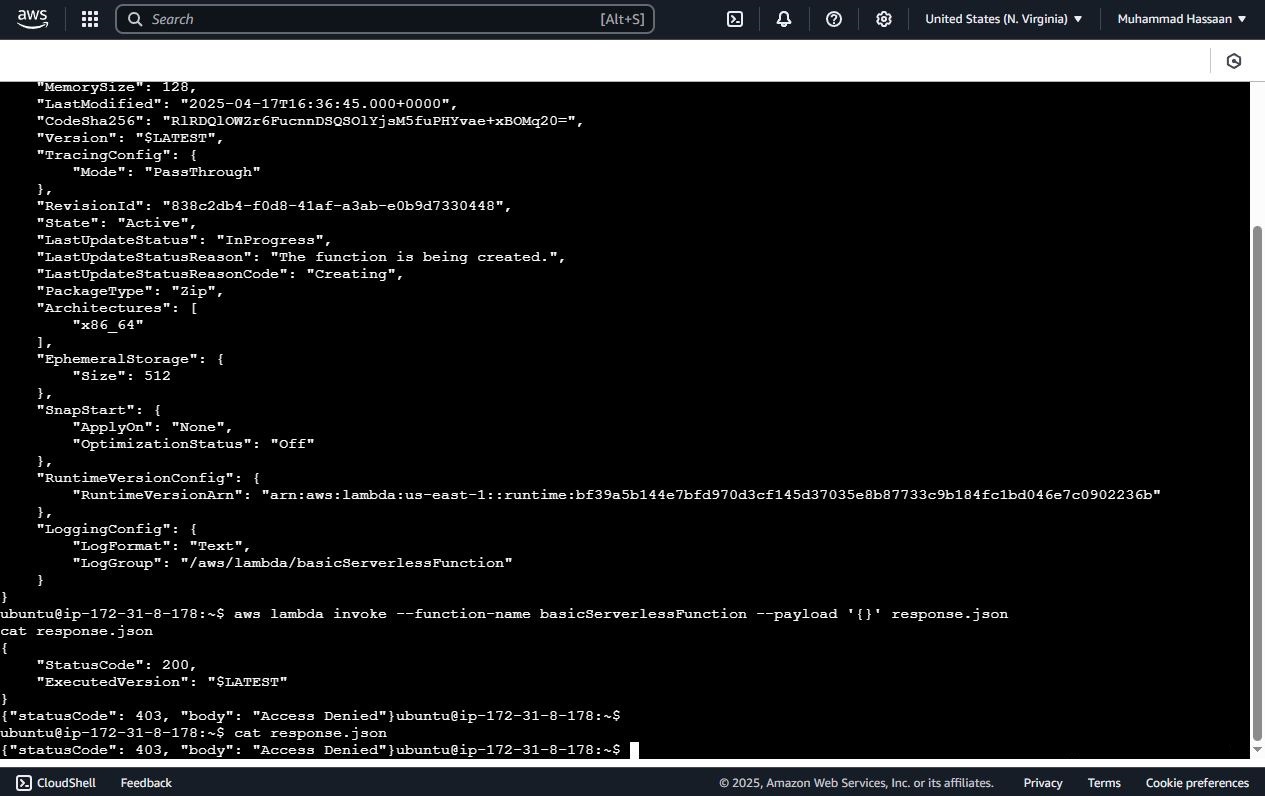Click the "LastModified" timestamp line

pyautogui.click(x=247, y=104)
